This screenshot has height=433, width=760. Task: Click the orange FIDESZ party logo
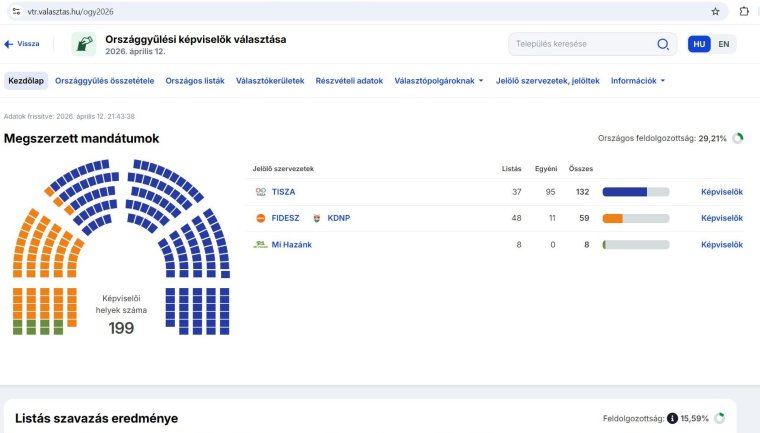(x=261, y=218)
